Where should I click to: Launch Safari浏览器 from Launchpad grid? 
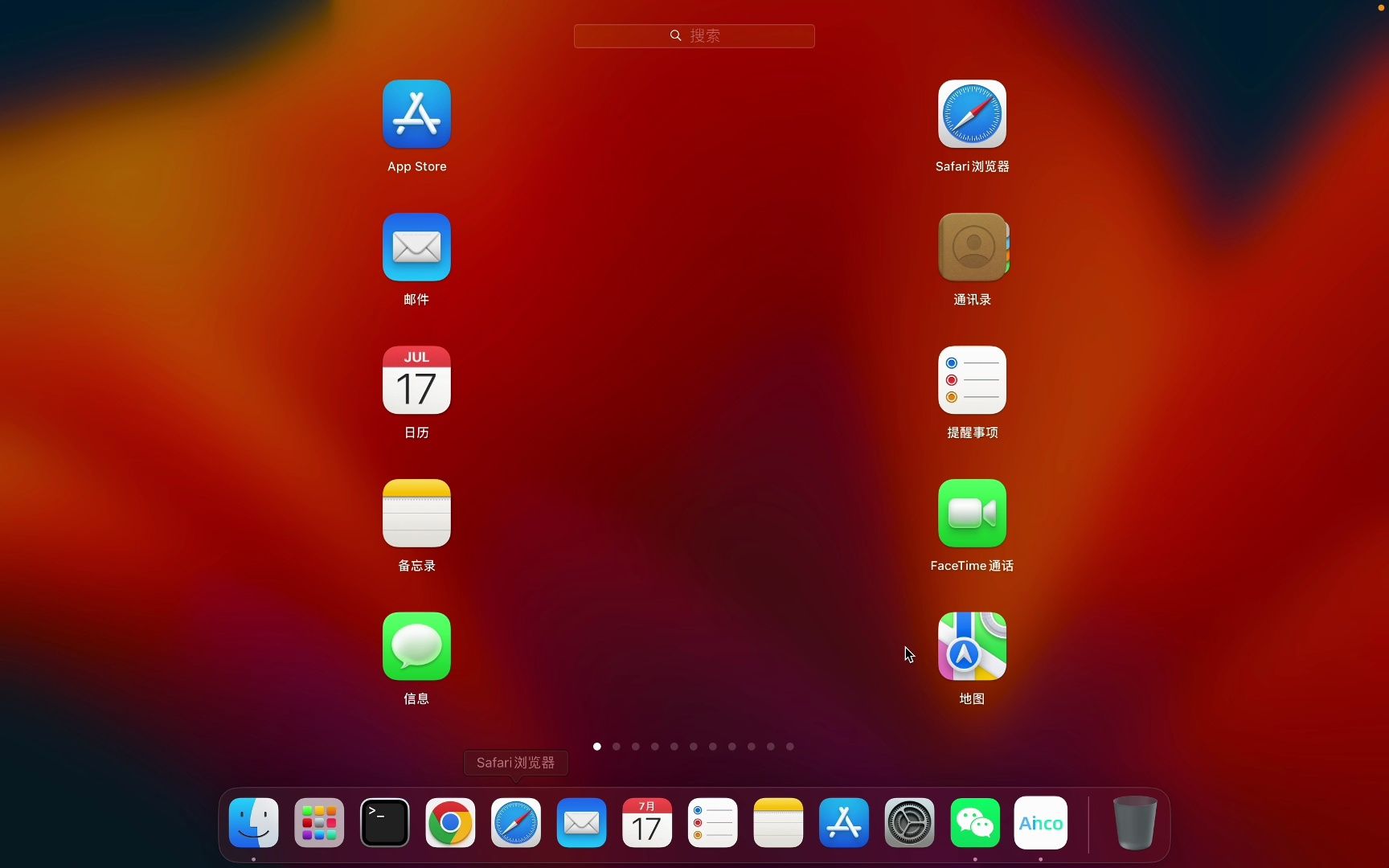[972, 114]
